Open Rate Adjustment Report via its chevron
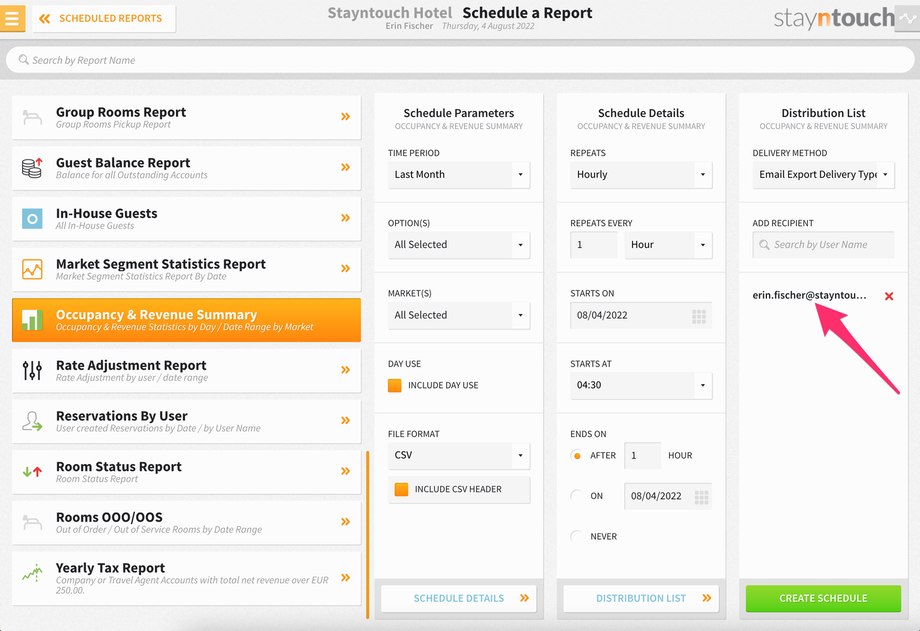Screen dimensions: 920x631 coord(346,370)
